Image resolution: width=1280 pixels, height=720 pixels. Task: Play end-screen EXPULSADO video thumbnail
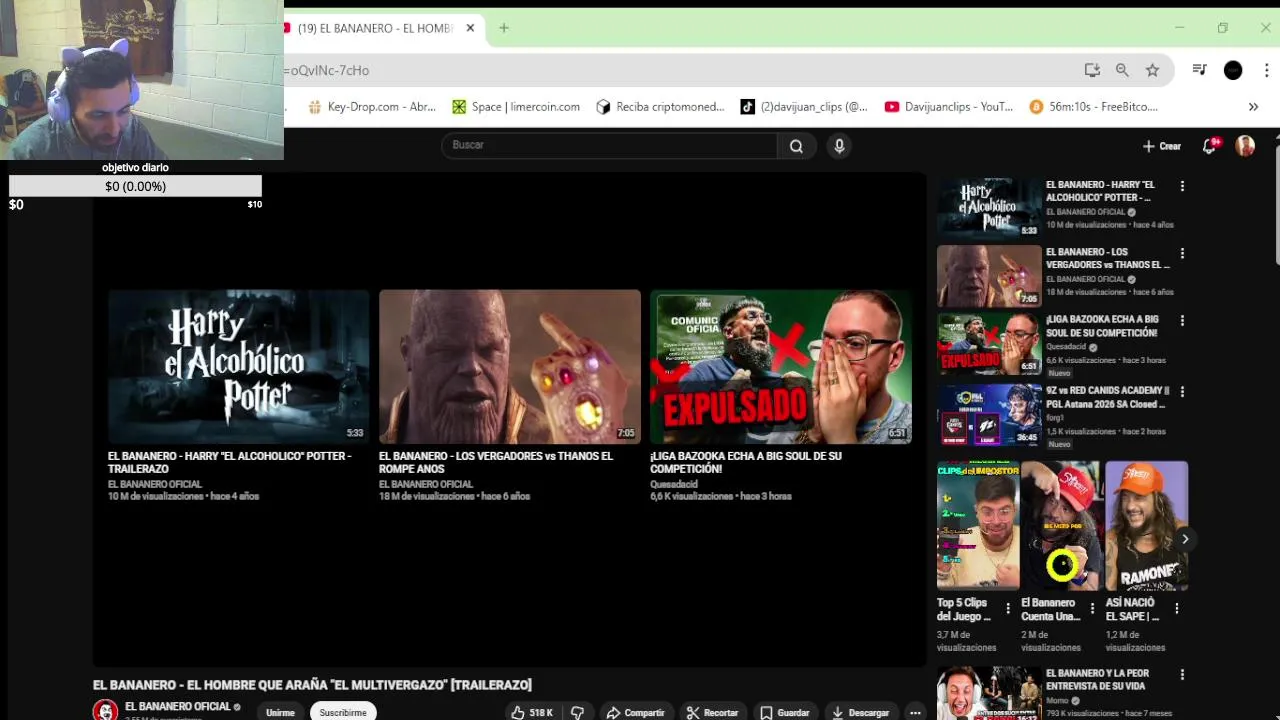click(780, 366)
